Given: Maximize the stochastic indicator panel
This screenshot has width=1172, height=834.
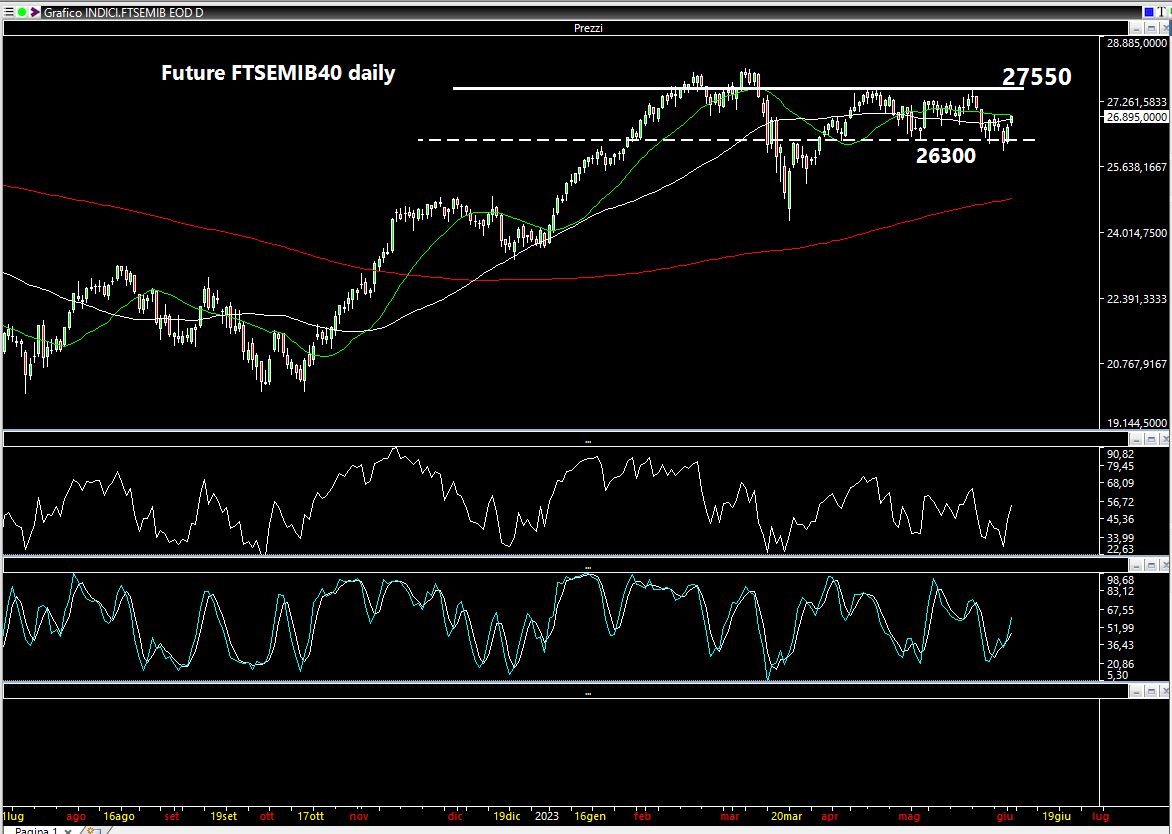Looking at the screenshot, I should click(x=1152, y=566).
